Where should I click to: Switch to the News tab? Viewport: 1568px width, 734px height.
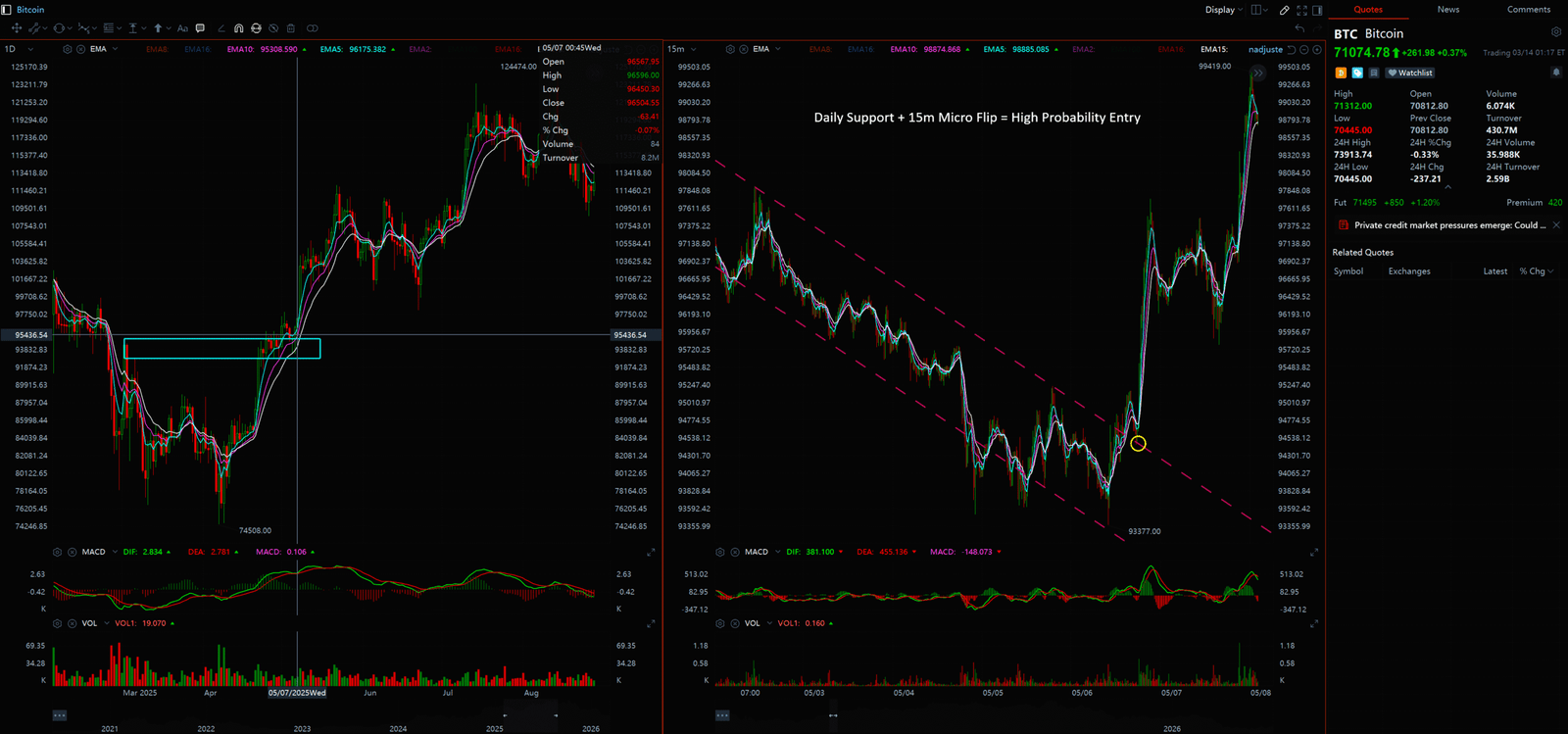click(1447, 10)
